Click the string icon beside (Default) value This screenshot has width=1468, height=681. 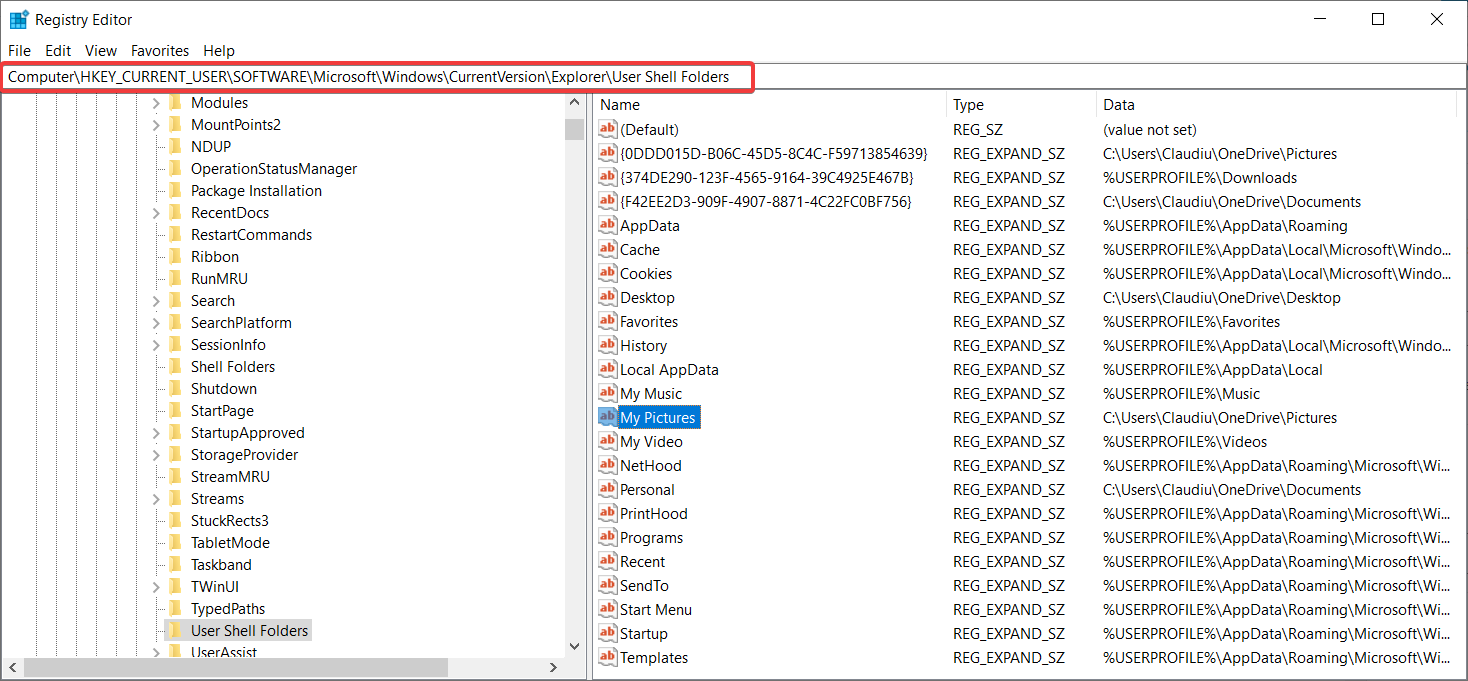click(607, 129)
